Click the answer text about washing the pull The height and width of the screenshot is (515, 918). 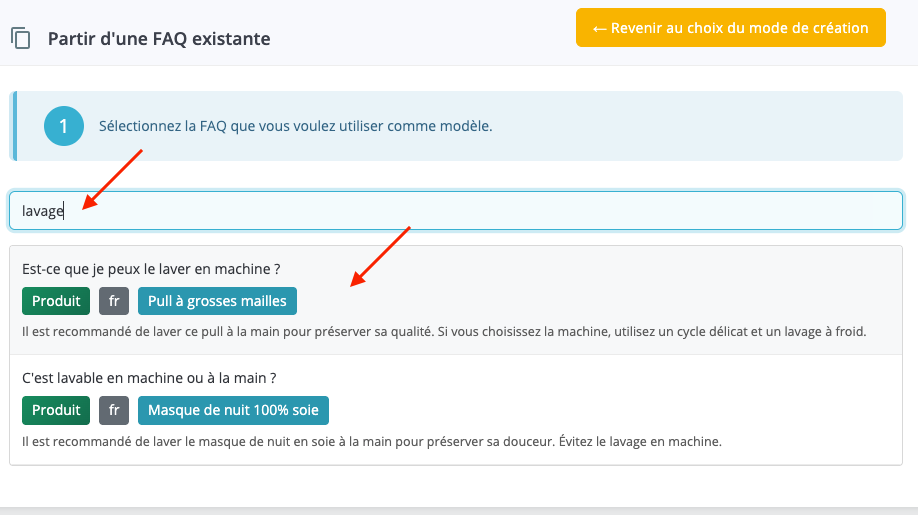(443, 331)
